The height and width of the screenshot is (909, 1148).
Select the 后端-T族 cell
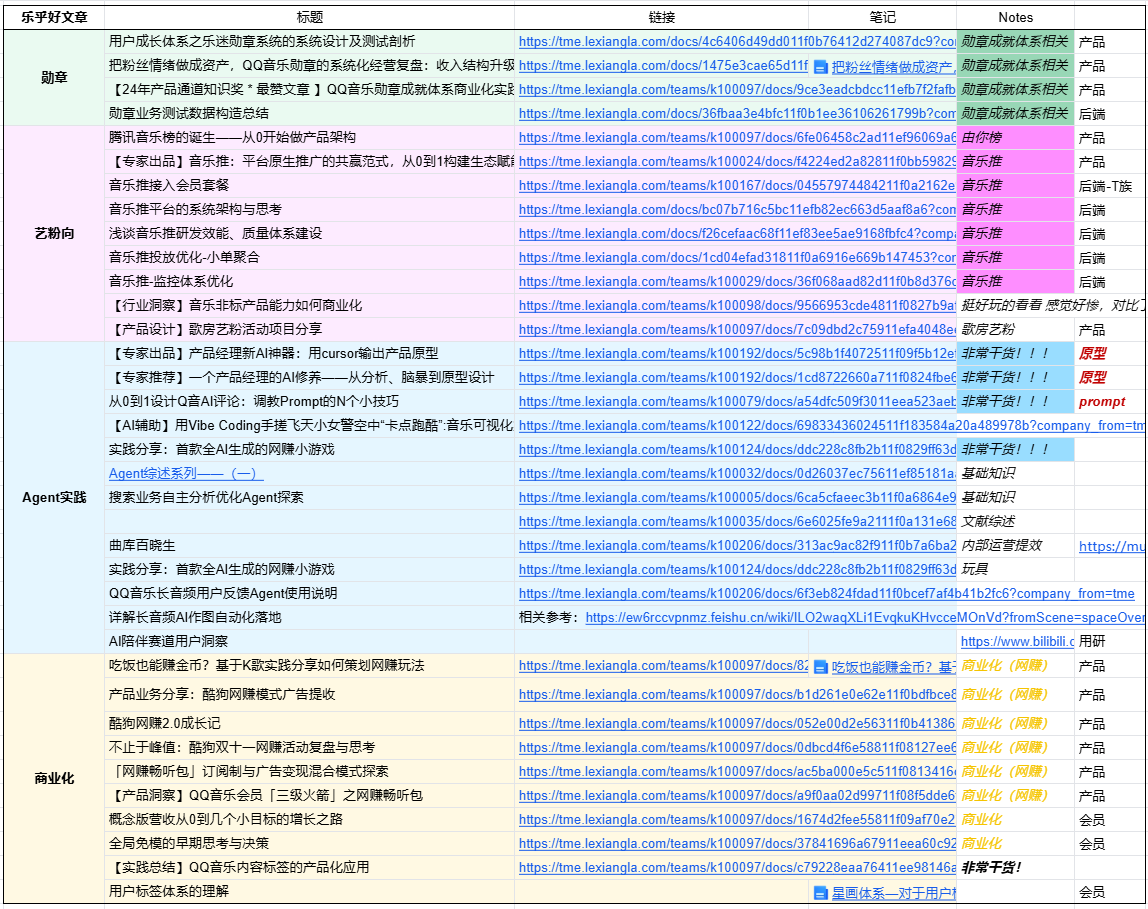pyautogui.click(x=1109, y=186)
